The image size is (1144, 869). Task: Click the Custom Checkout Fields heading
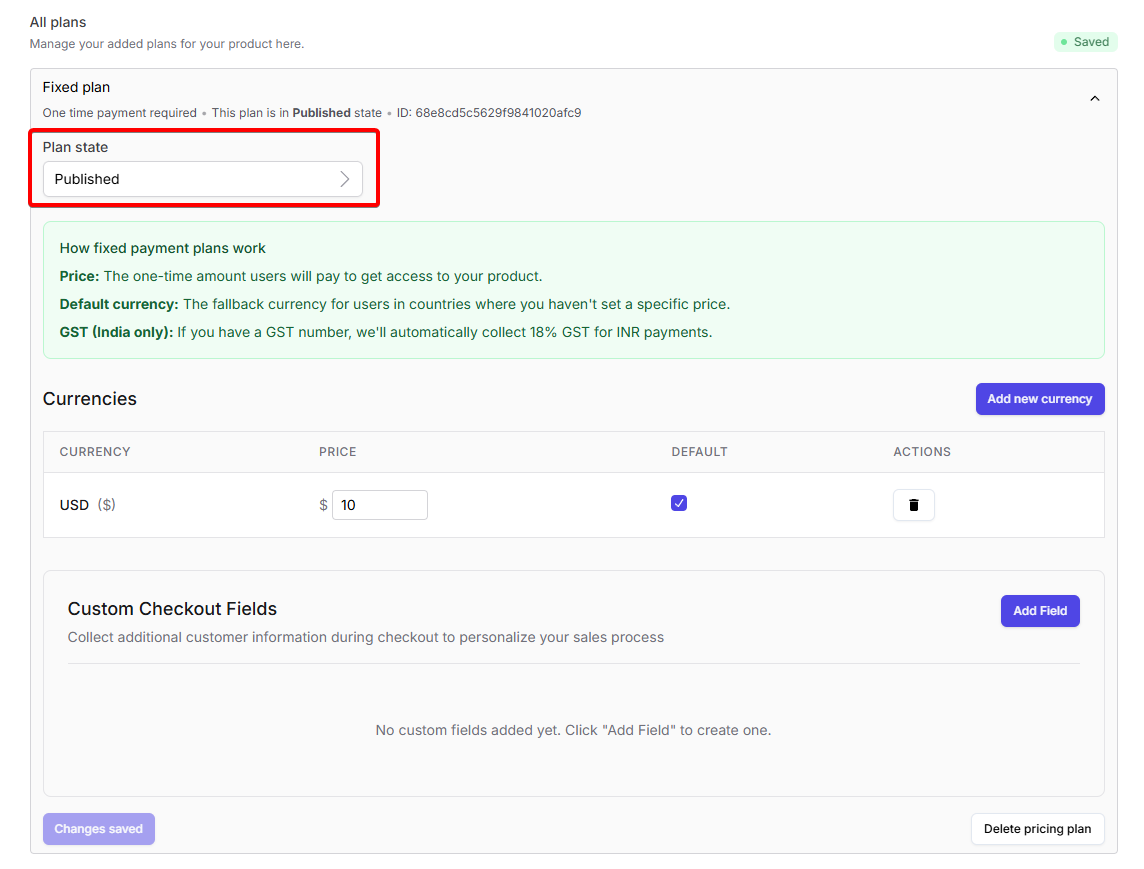(172, 609)
